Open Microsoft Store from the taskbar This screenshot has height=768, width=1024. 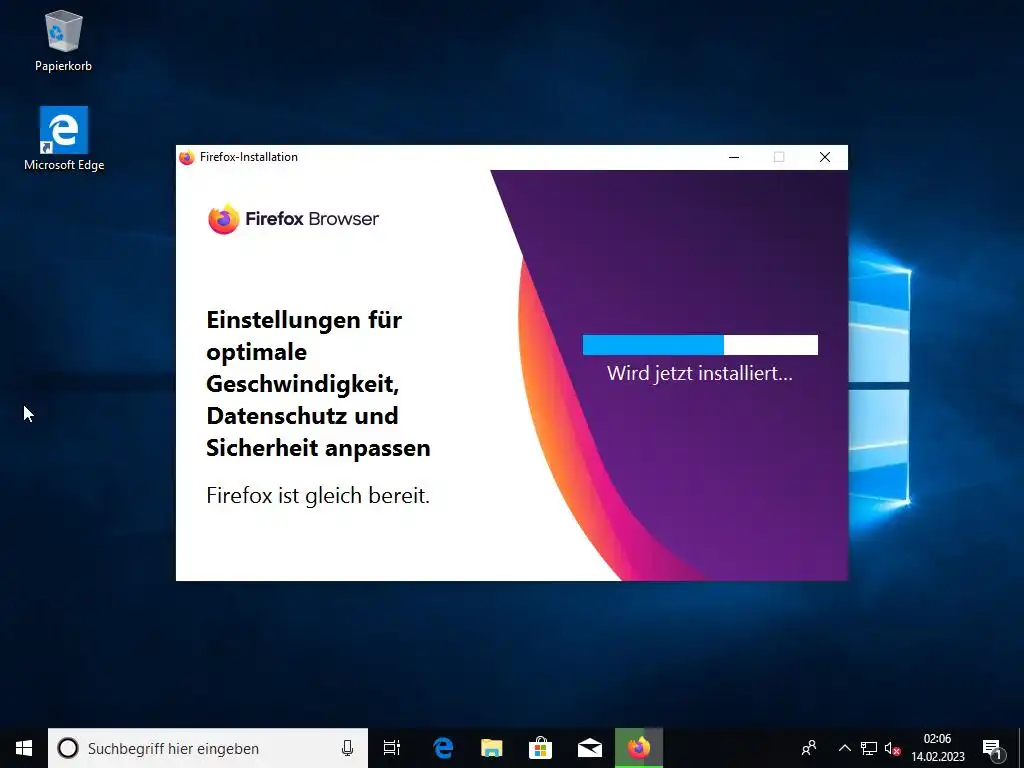[x=541, y=748]
